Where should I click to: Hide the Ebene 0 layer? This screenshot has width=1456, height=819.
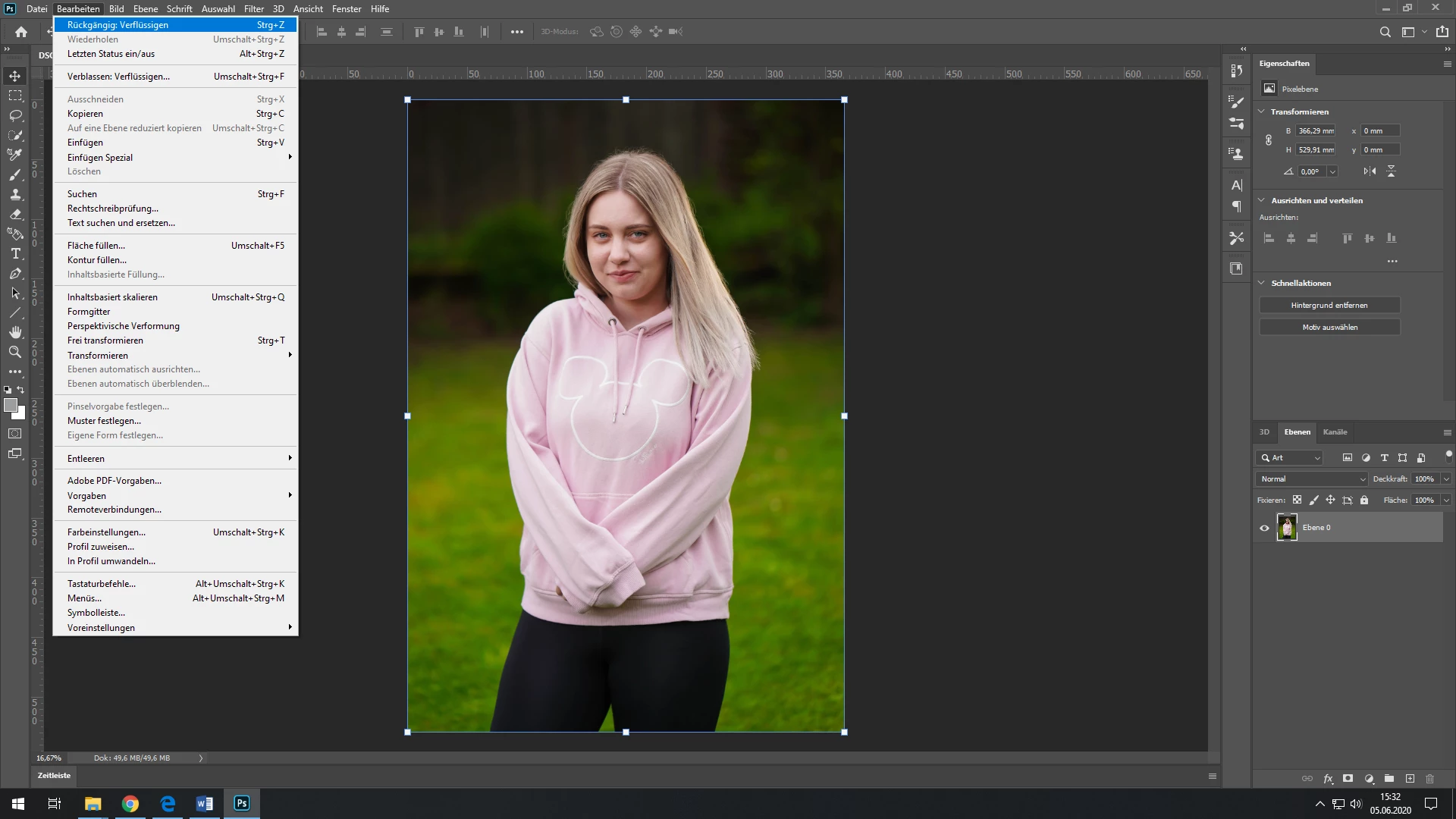[1264, 528]
